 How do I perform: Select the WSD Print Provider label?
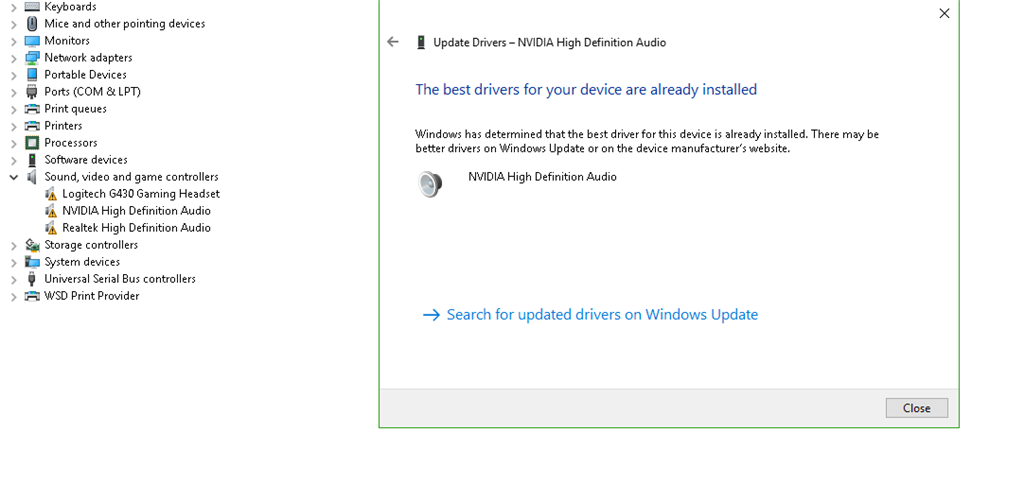click(x=91, y=296)
